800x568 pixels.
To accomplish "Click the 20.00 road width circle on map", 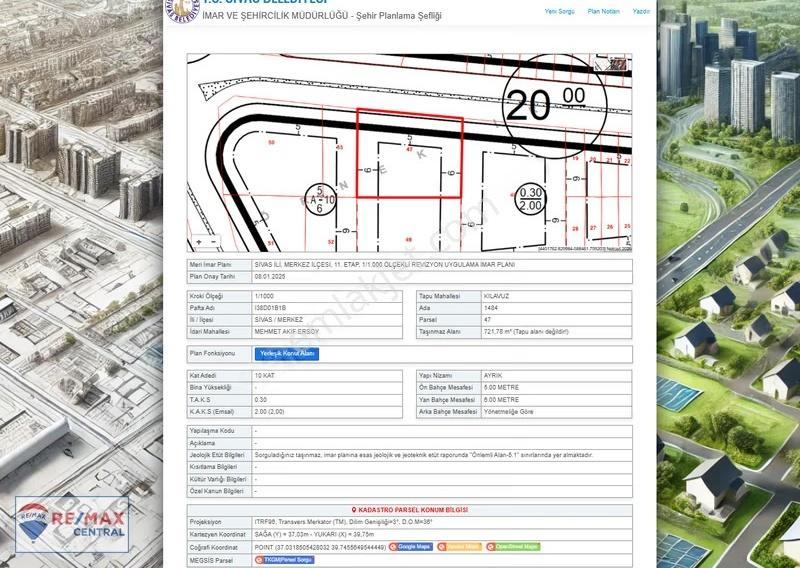I will (554, 105).
